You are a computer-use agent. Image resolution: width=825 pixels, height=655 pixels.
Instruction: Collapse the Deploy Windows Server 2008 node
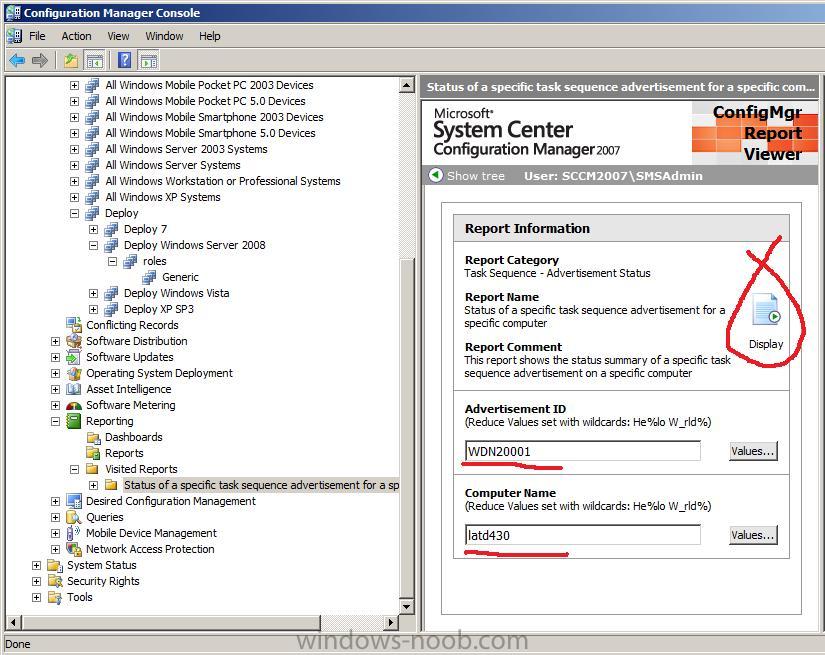point(93,245)
